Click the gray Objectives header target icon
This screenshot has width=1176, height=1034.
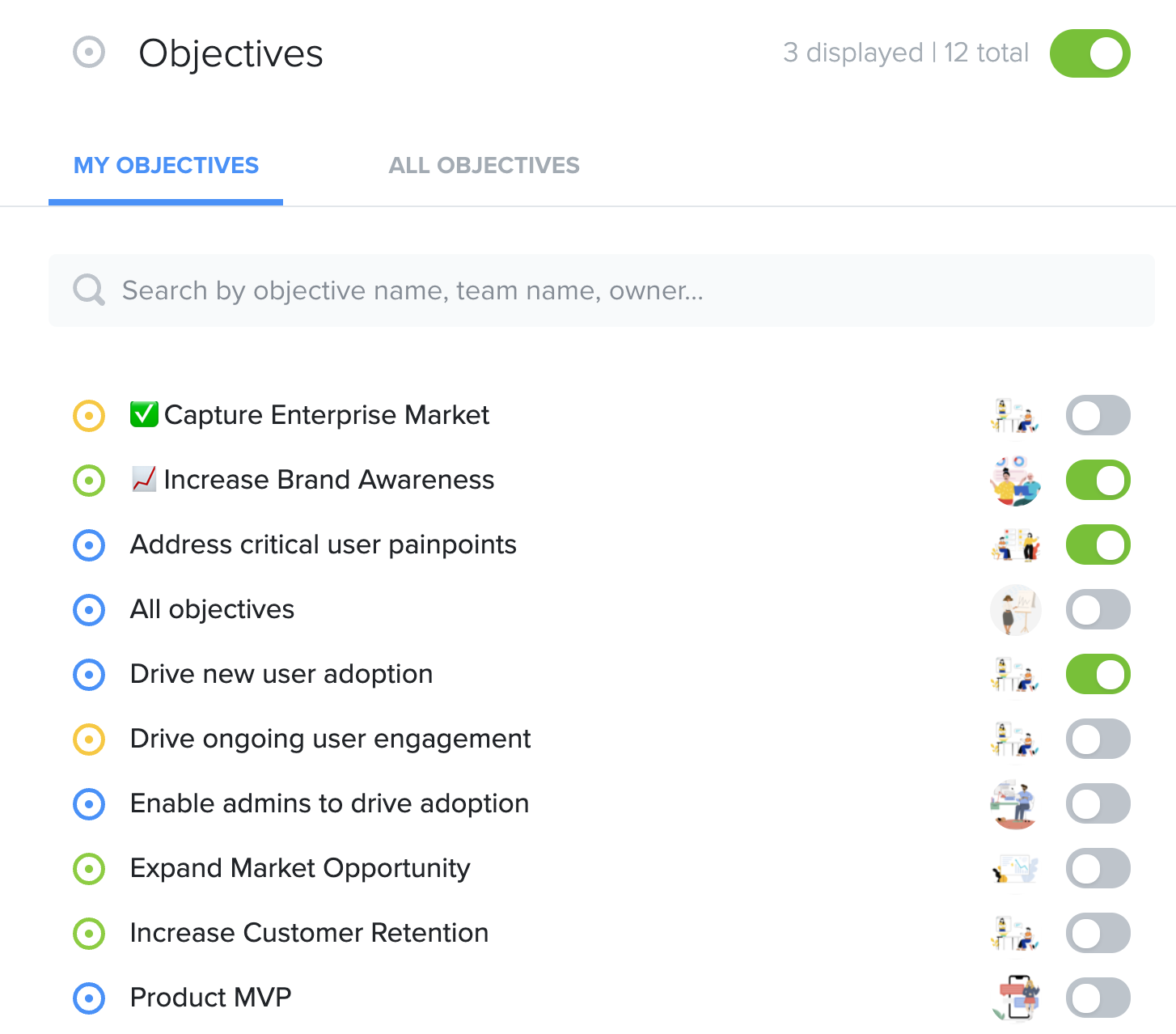click(89, 53)
